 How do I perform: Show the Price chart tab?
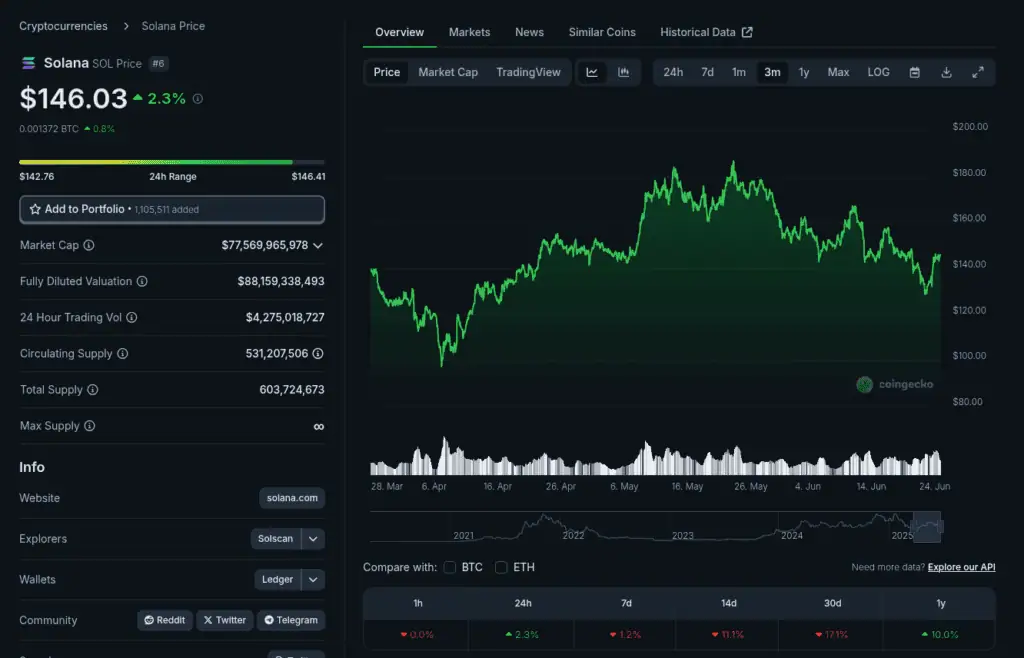(387, 72)
